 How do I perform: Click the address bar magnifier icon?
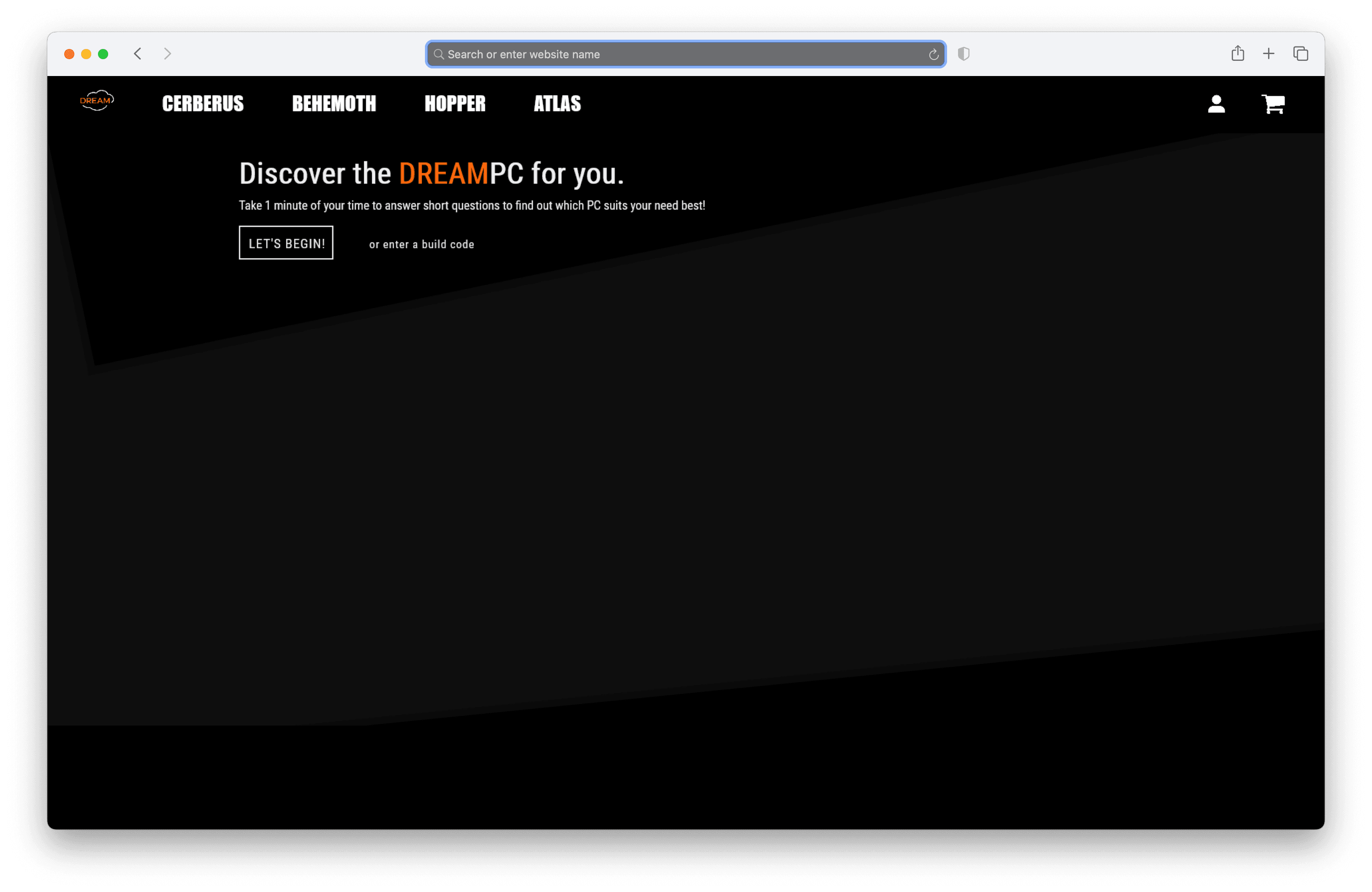tap(439, 55)
